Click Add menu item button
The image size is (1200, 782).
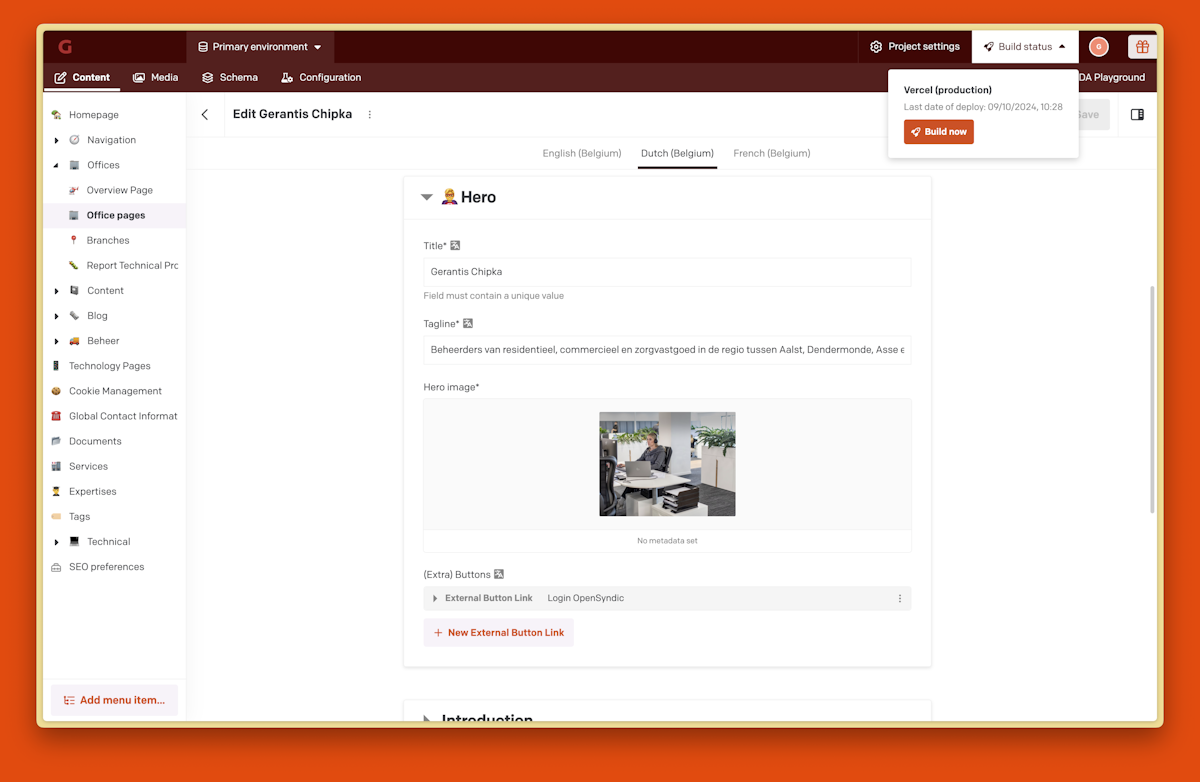coord(114,700)
